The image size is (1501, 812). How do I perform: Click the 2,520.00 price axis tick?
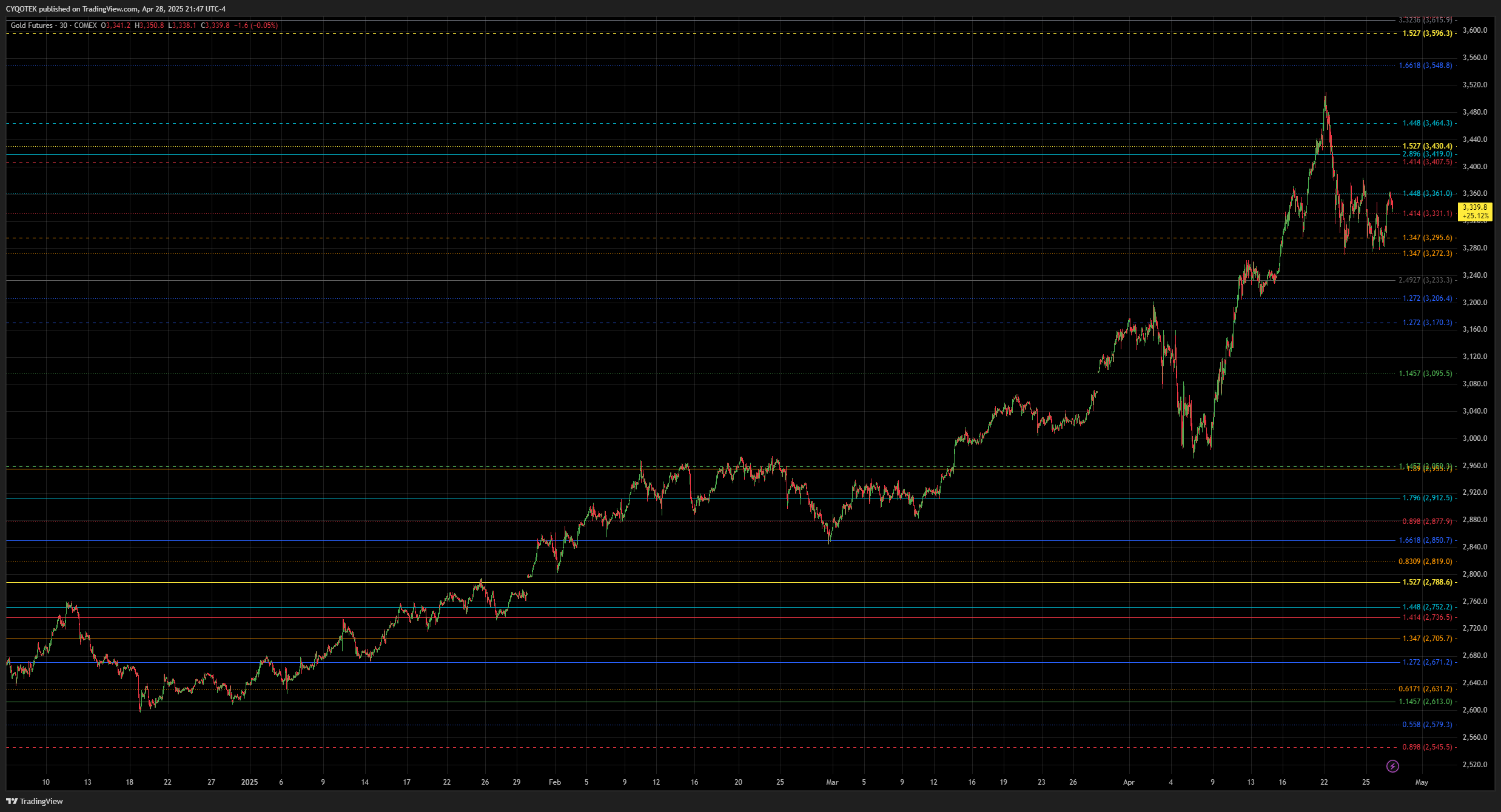coord(1475,765)
